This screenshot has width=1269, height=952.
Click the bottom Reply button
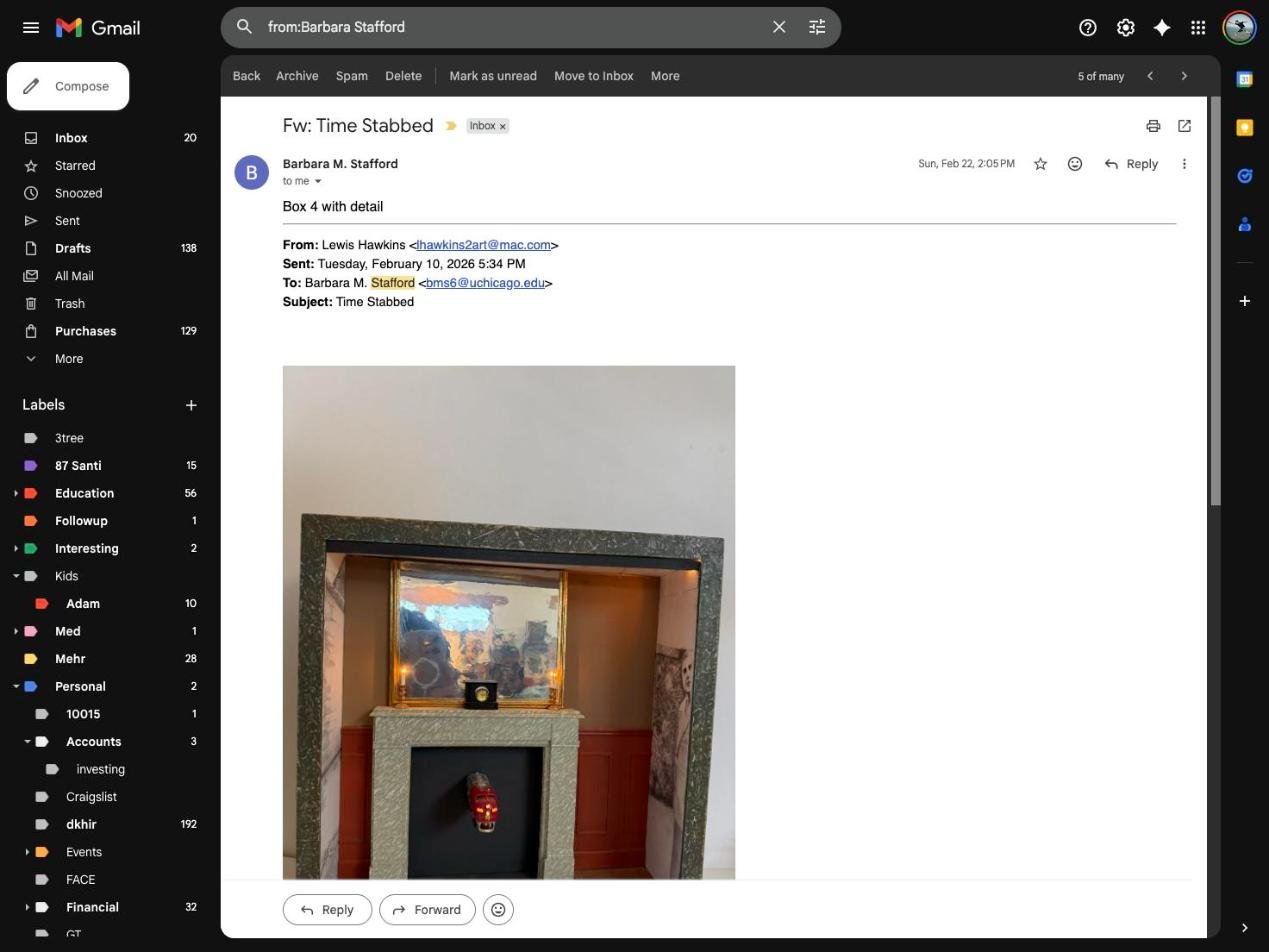coord(327,910)
